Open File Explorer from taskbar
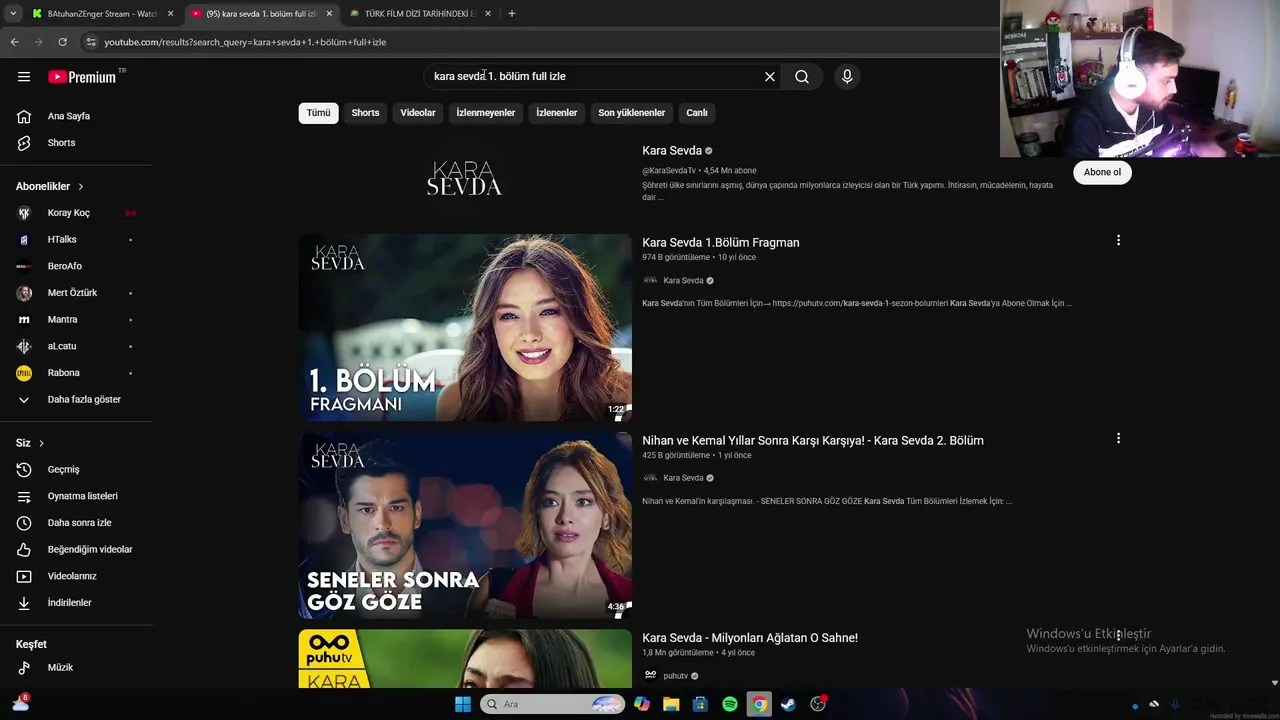Image resolution: width=1280 pixels, height=720 pixels. coord(671,704)
